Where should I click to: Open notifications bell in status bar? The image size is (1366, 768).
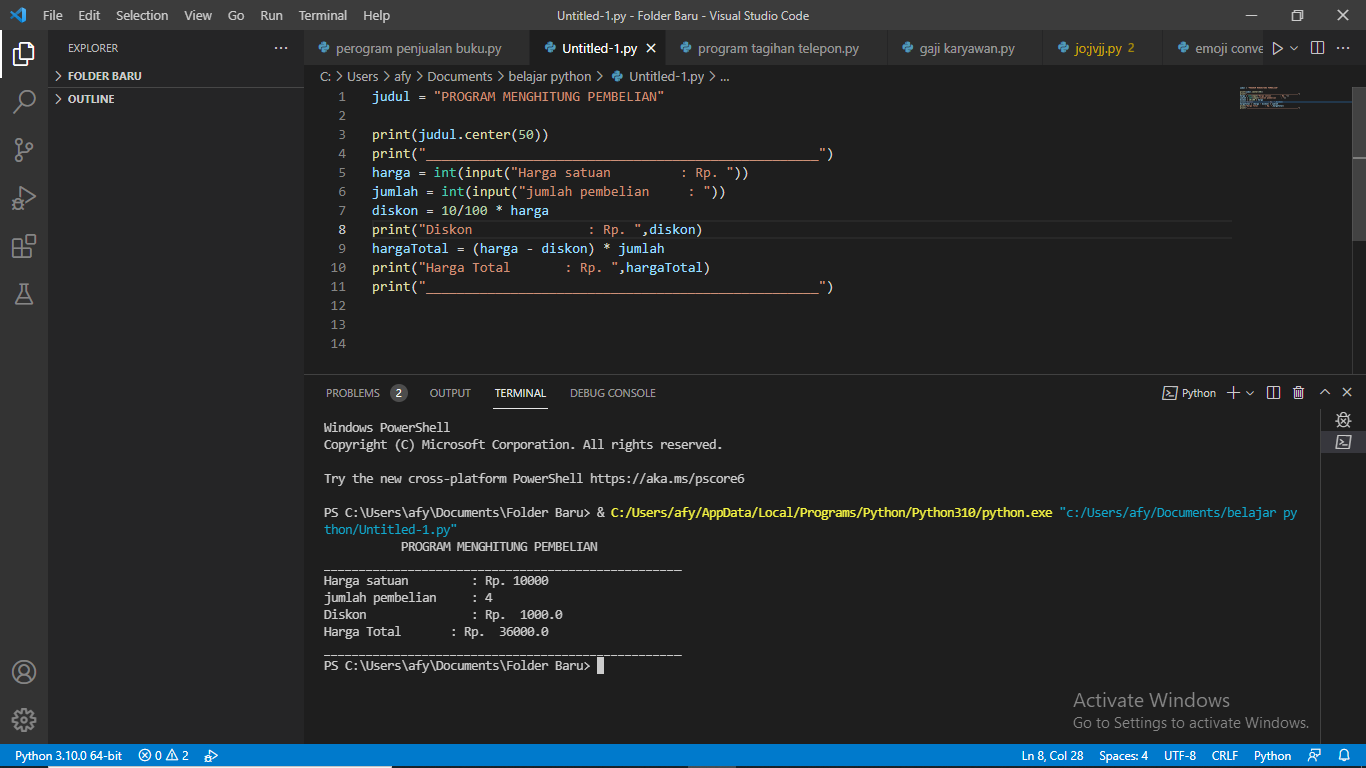tap(1343, 756)
